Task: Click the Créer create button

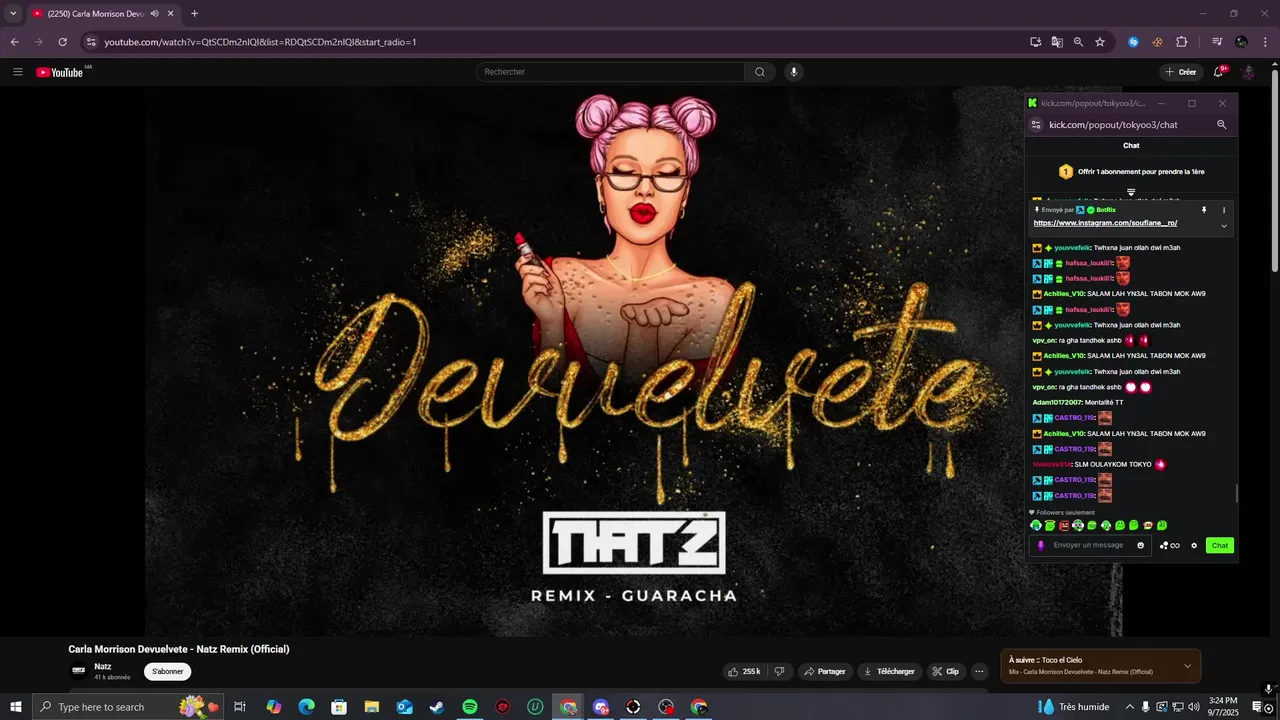Action: coord(1180,72)
